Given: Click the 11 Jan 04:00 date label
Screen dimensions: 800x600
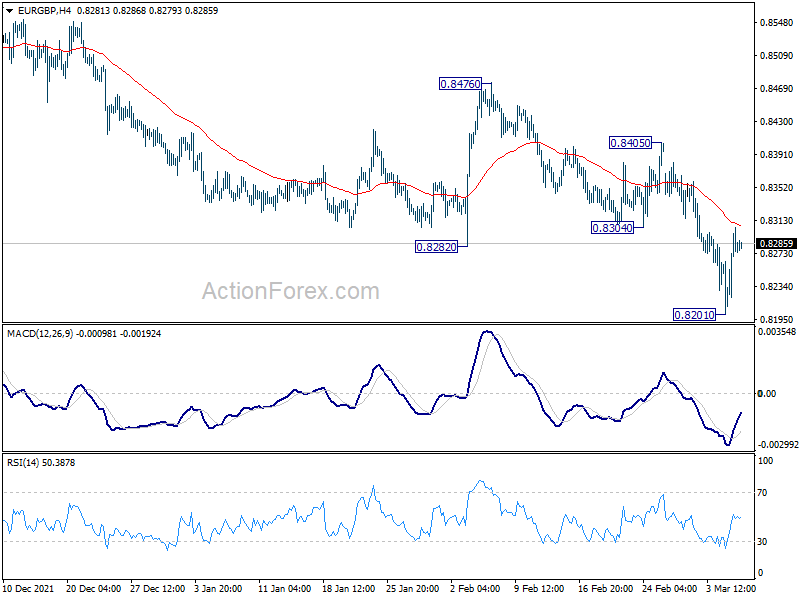Looking at the screenshot, I should click(x=284, y=589).
